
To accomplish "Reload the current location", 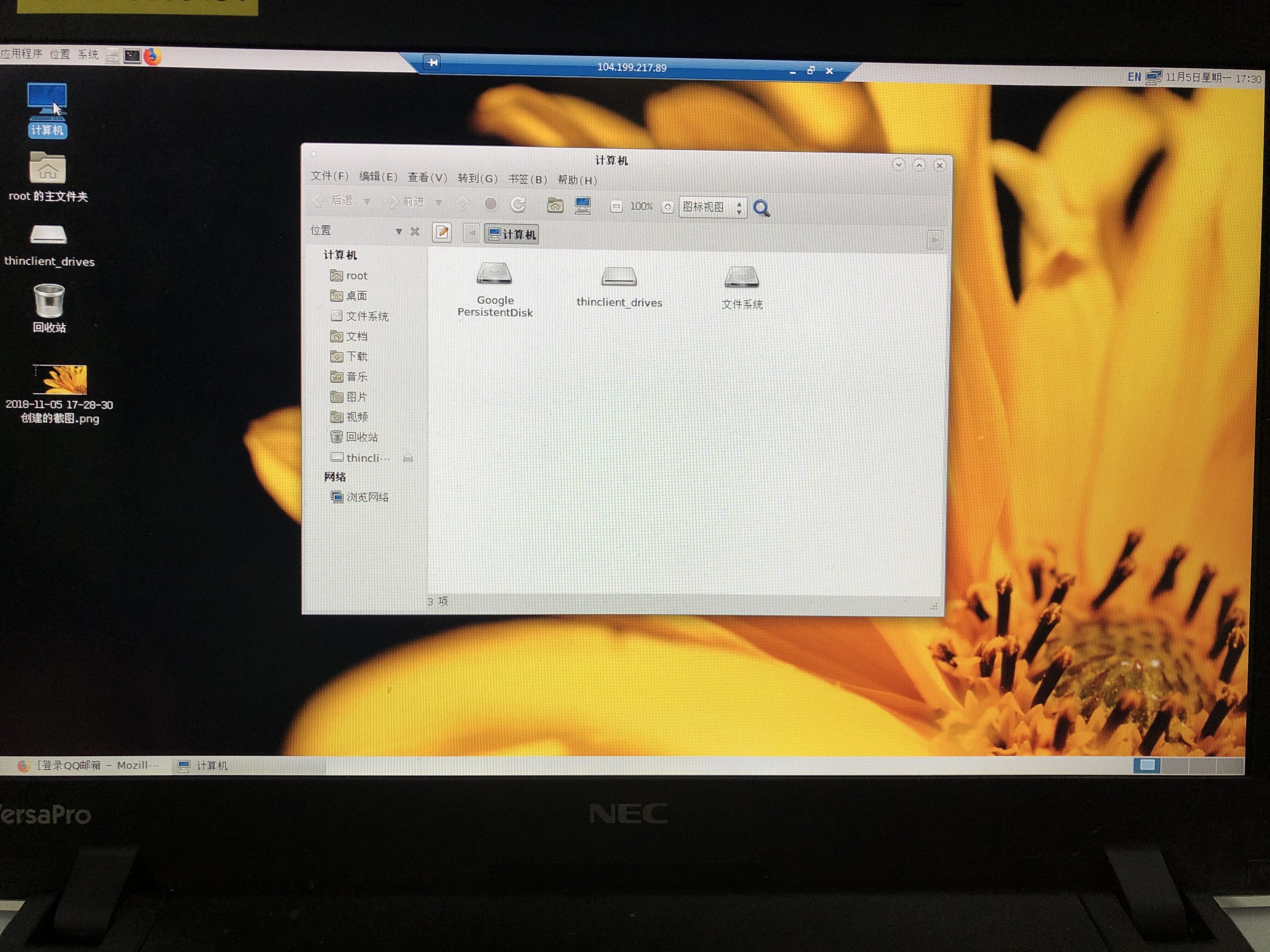I will [x=518, y=204].
